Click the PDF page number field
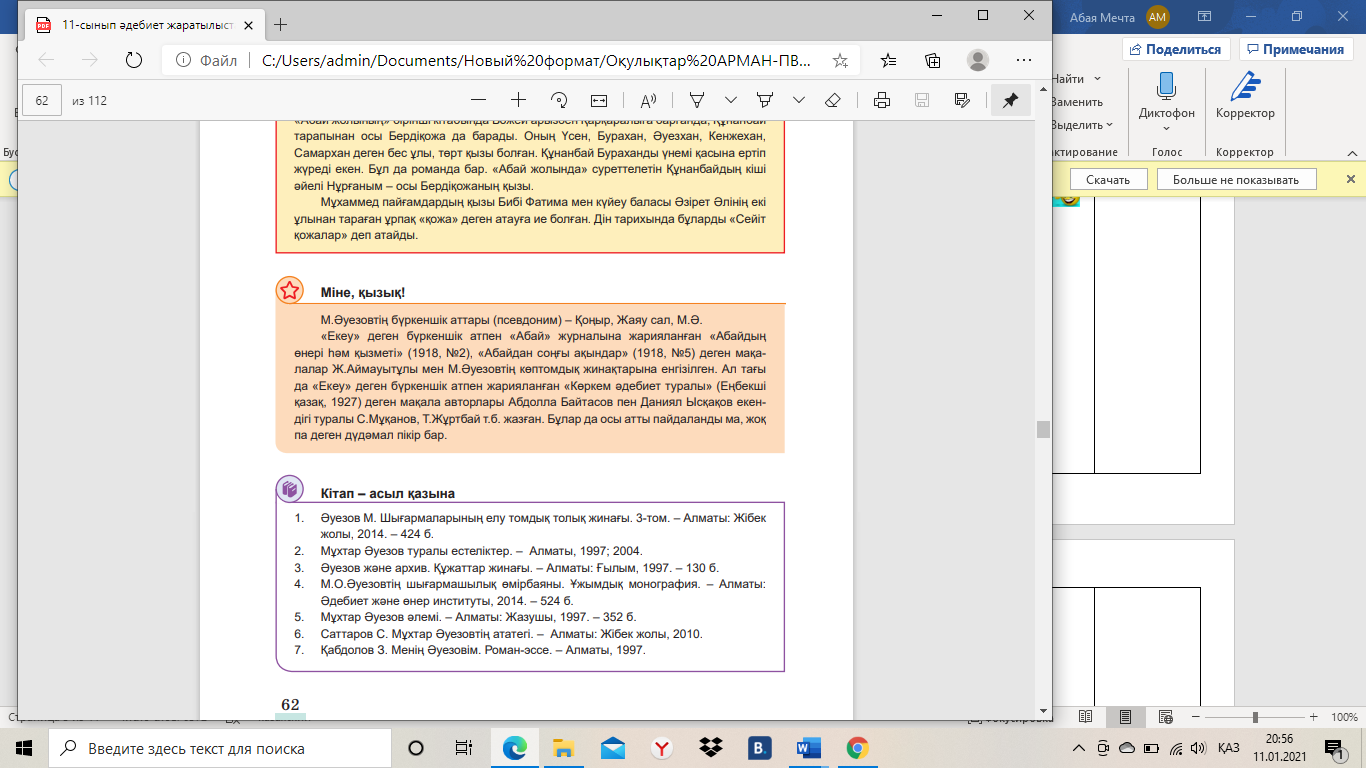Image resolution: width=1366 pixels, height=768 pixels. tap(42, 100)
